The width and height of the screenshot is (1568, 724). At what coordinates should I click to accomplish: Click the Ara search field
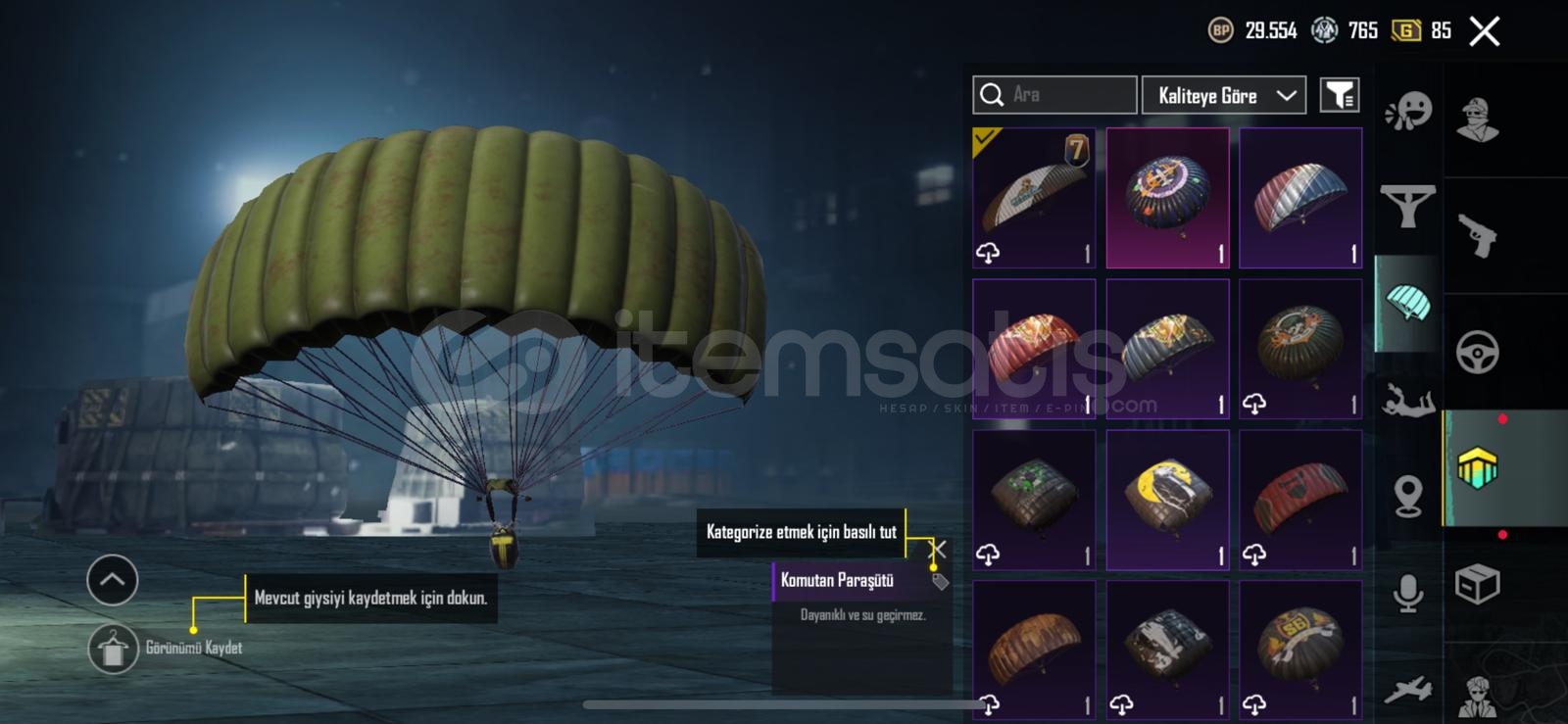pos(1054,95)
